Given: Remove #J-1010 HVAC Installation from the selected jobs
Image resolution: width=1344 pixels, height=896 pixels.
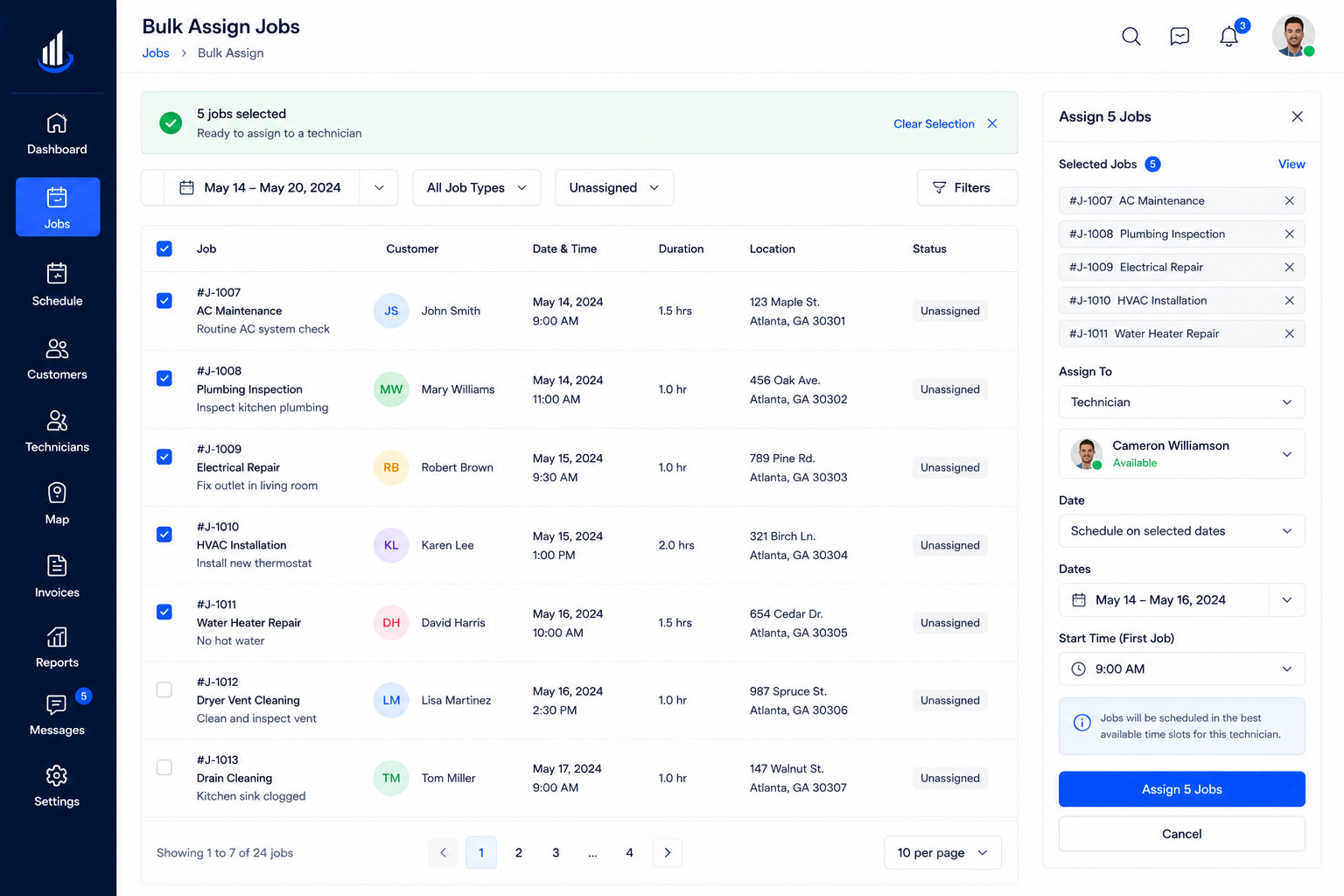Looking at the screenshot, I should click(1289, 300).
